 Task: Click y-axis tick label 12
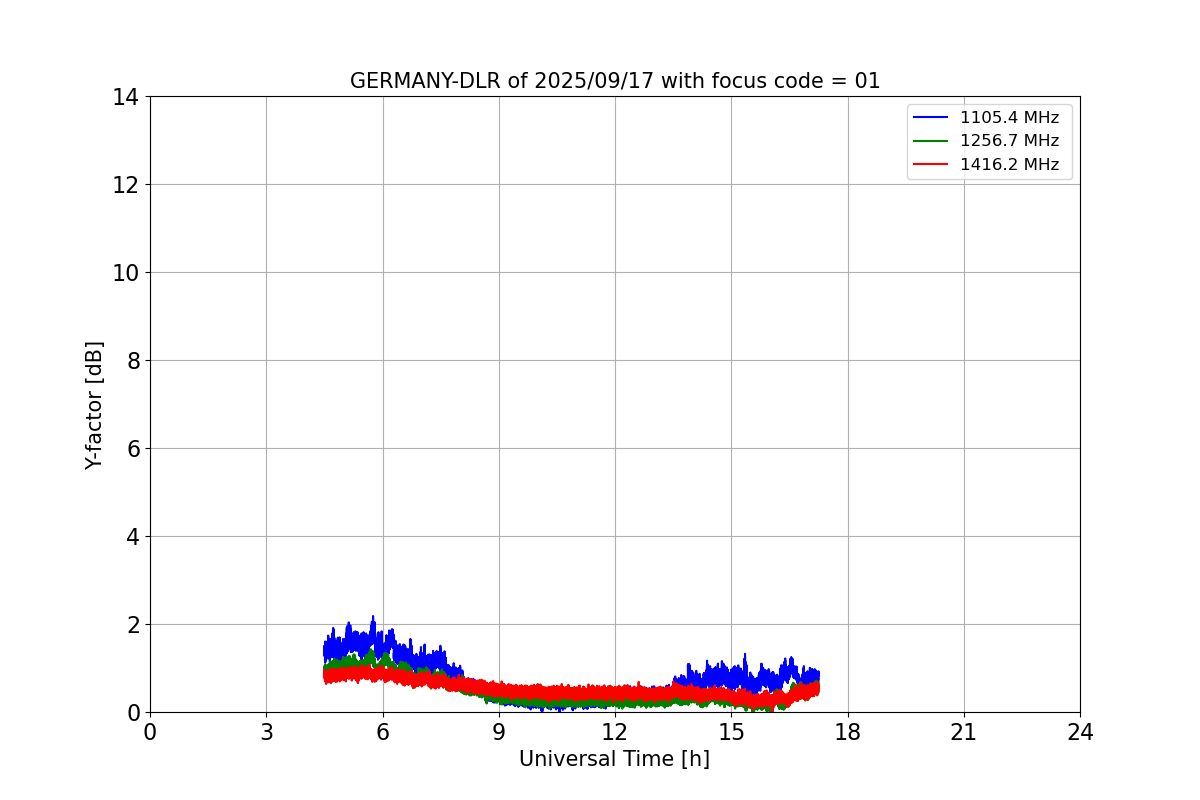tap(125, 185)
